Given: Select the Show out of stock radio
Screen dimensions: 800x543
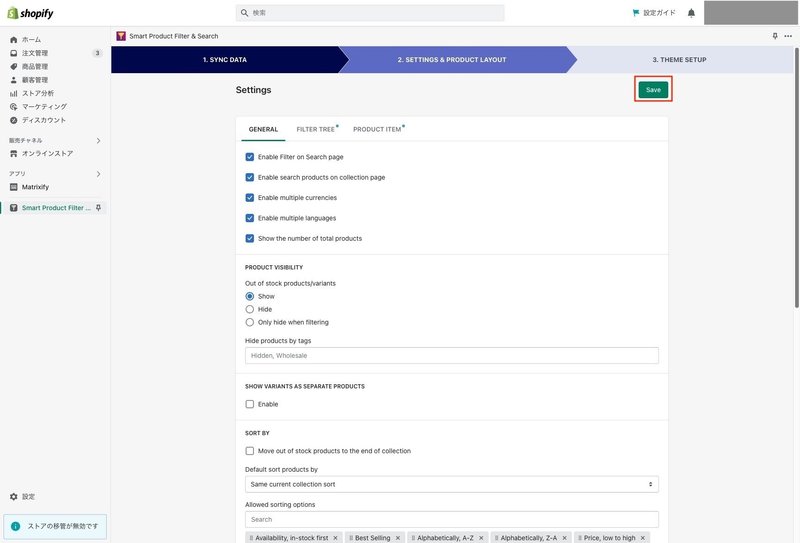Looking at the screenshot, I should (249, 296).
